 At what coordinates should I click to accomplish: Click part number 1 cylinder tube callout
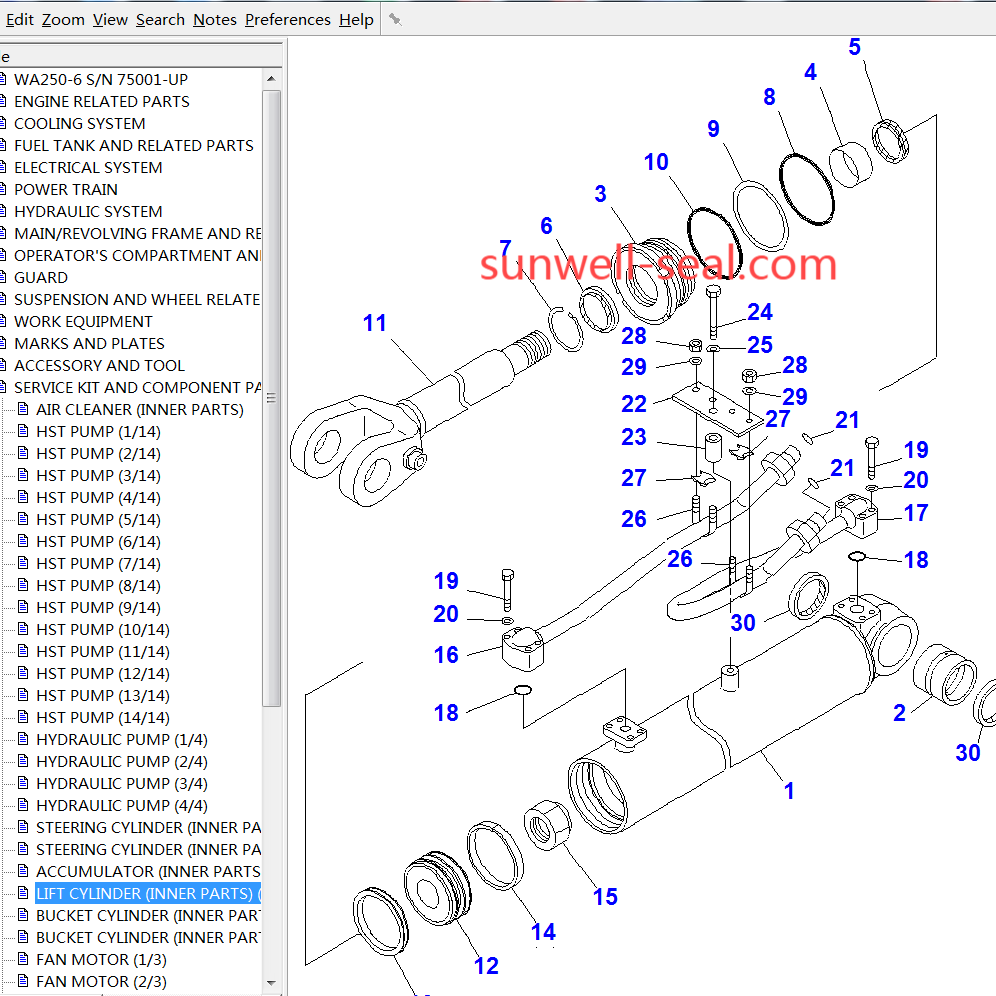coord(788,790)
